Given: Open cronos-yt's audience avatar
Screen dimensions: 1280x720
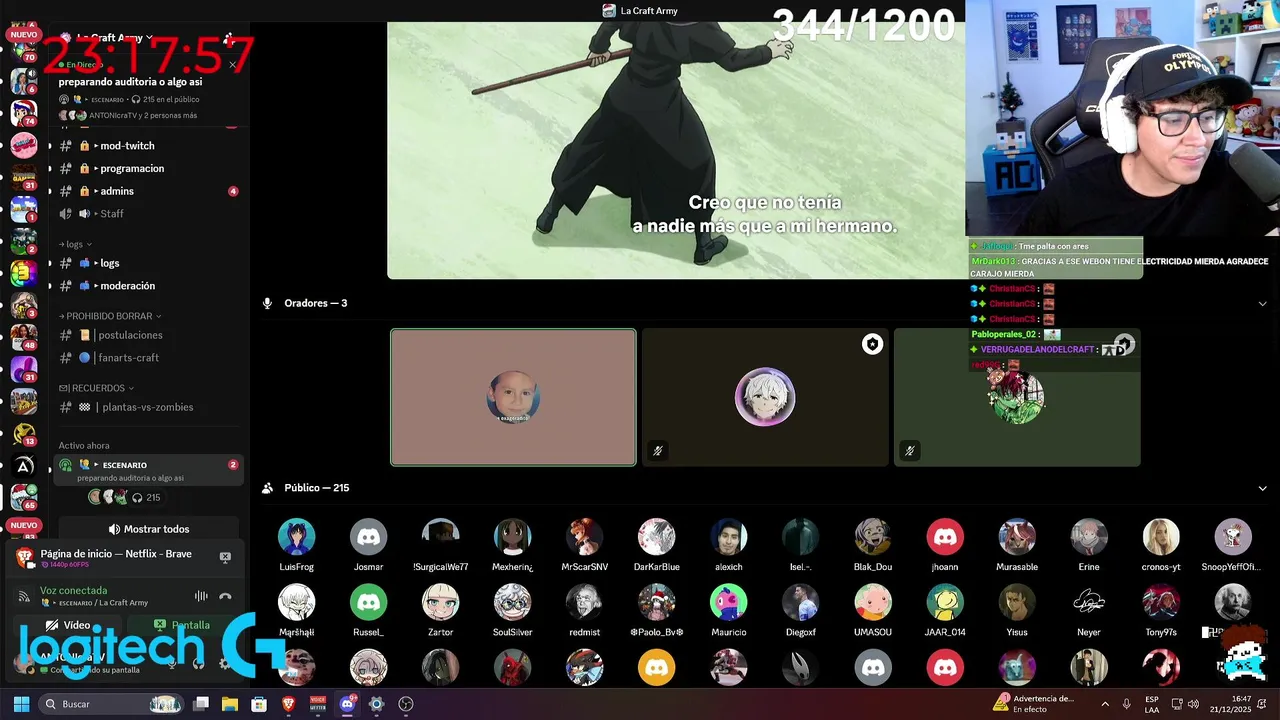Looking at the screenshot, I should pos(1161,537).
